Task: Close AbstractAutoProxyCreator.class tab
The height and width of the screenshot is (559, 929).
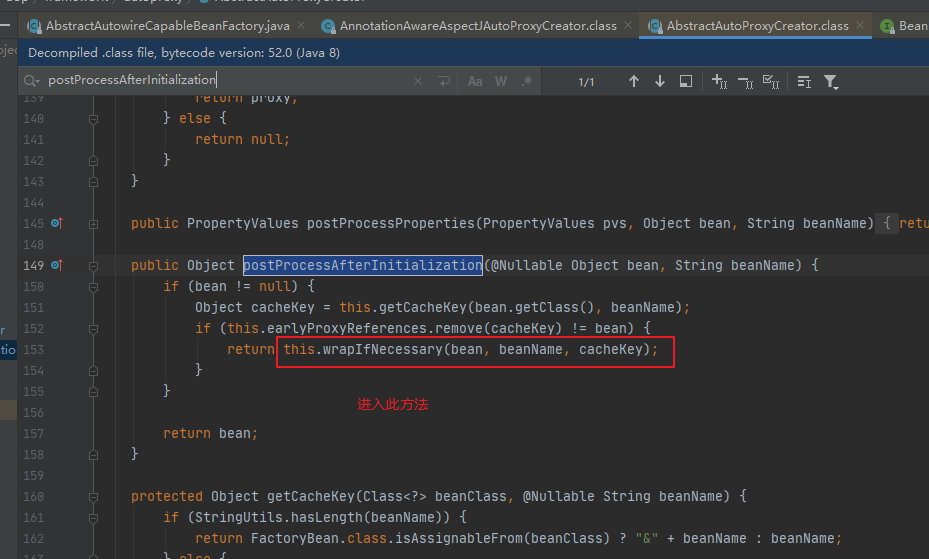Action: click(x=860, y=25)
